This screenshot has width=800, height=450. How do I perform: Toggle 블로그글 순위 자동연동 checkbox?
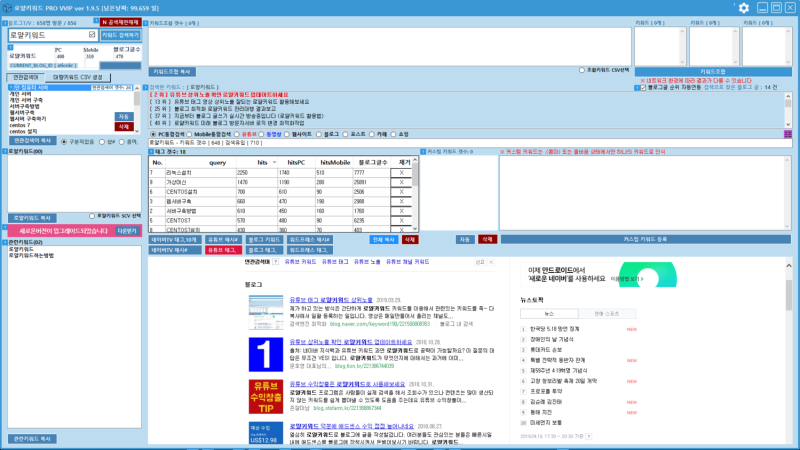coord(643,88)
